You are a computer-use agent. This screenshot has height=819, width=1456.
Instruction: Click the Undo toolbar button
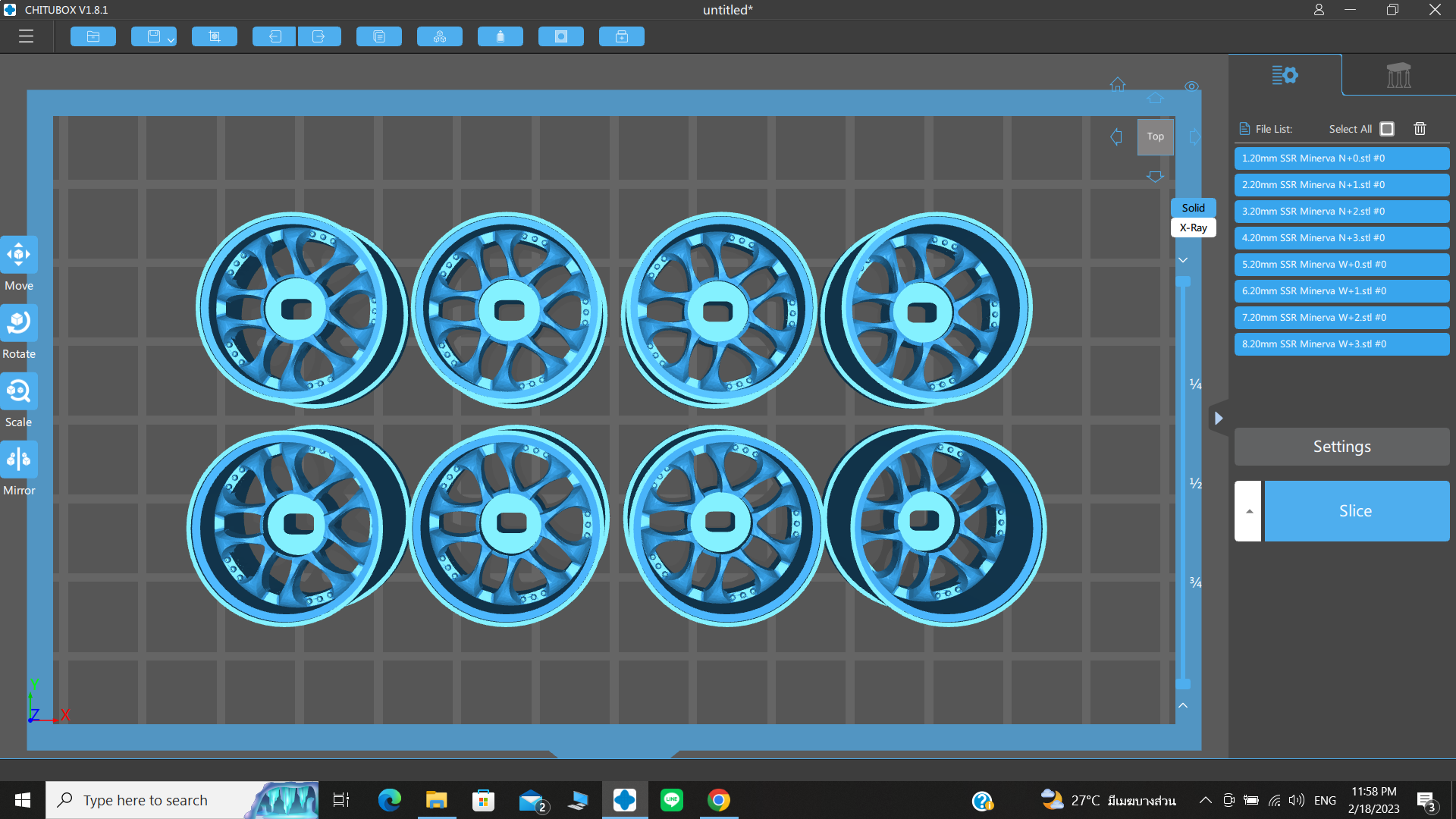click(274, 36)
